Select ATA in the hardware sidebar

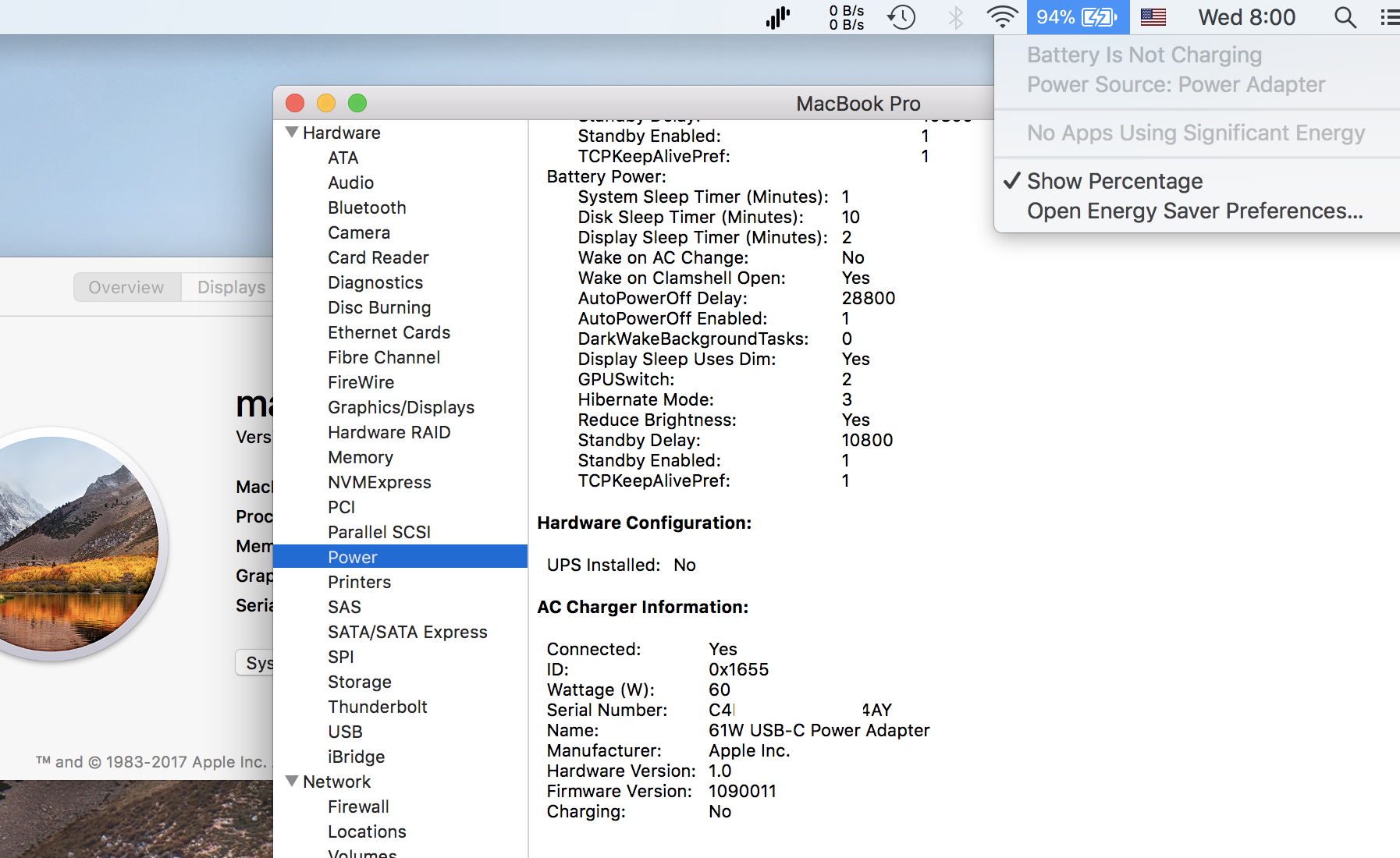click(343, 158)
